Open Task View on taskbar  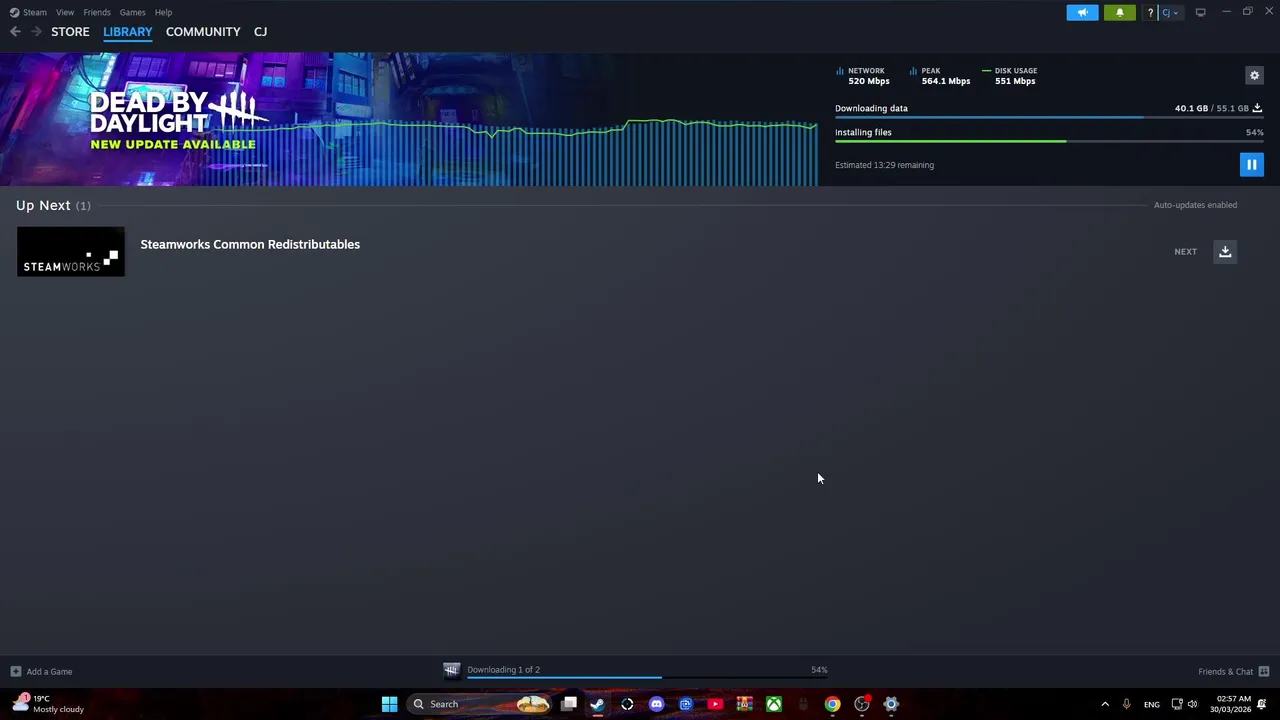click(x=569, y=704)
